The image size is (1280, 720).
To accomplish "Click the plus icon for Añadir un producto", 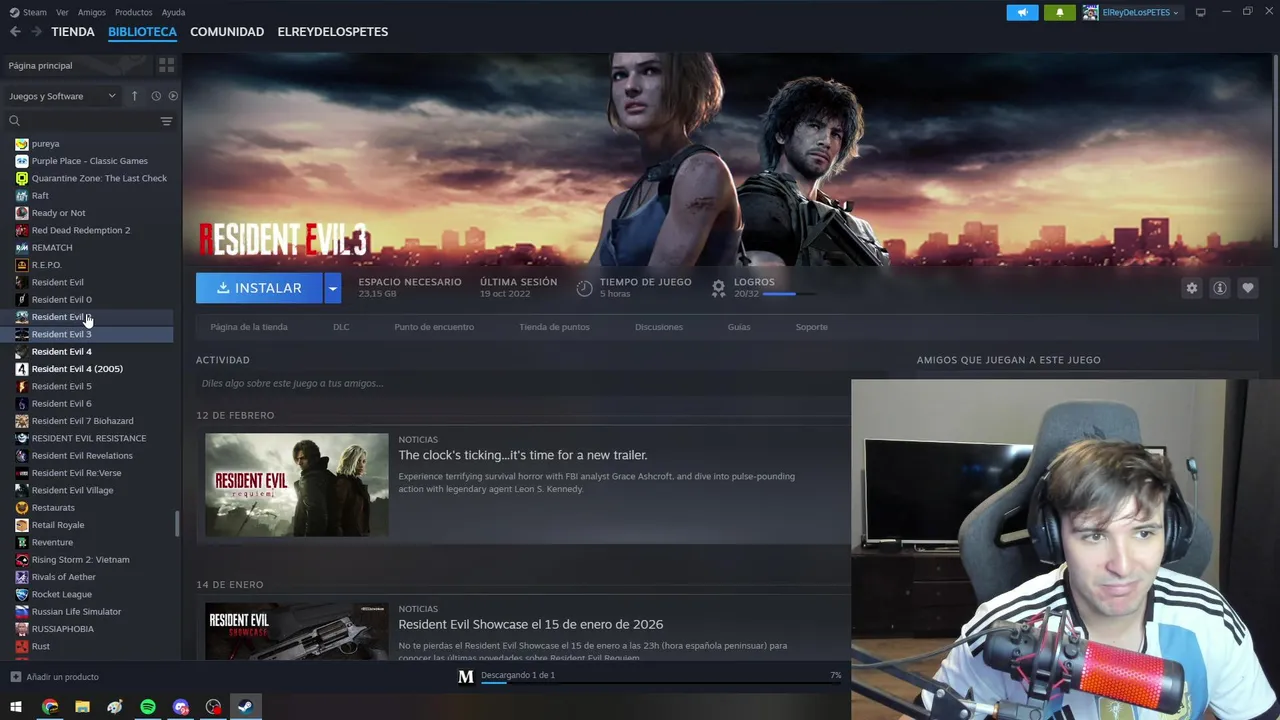I will pos(15,677).
